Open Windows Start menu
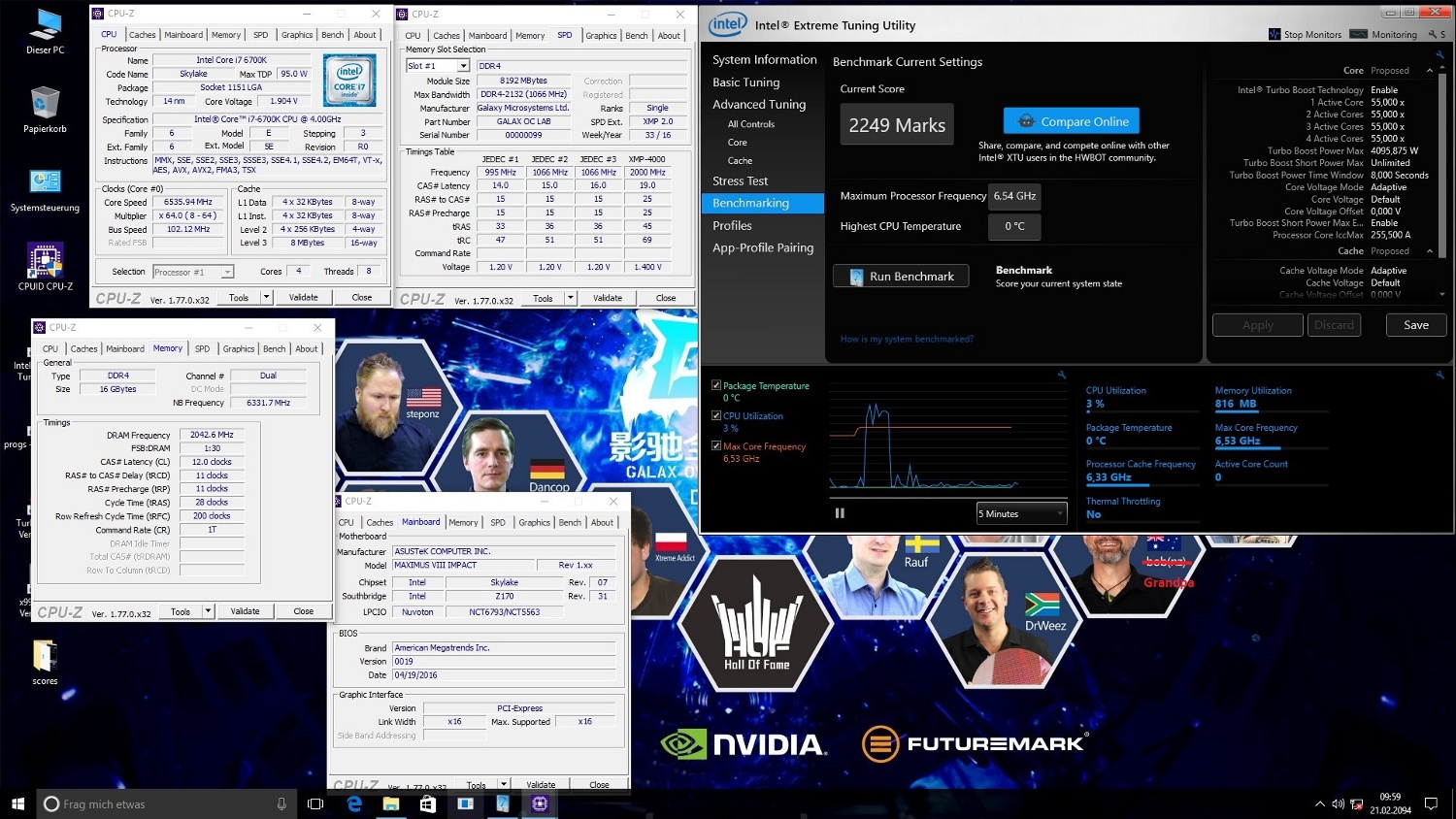1456x819 pixels. coord(17,803)
